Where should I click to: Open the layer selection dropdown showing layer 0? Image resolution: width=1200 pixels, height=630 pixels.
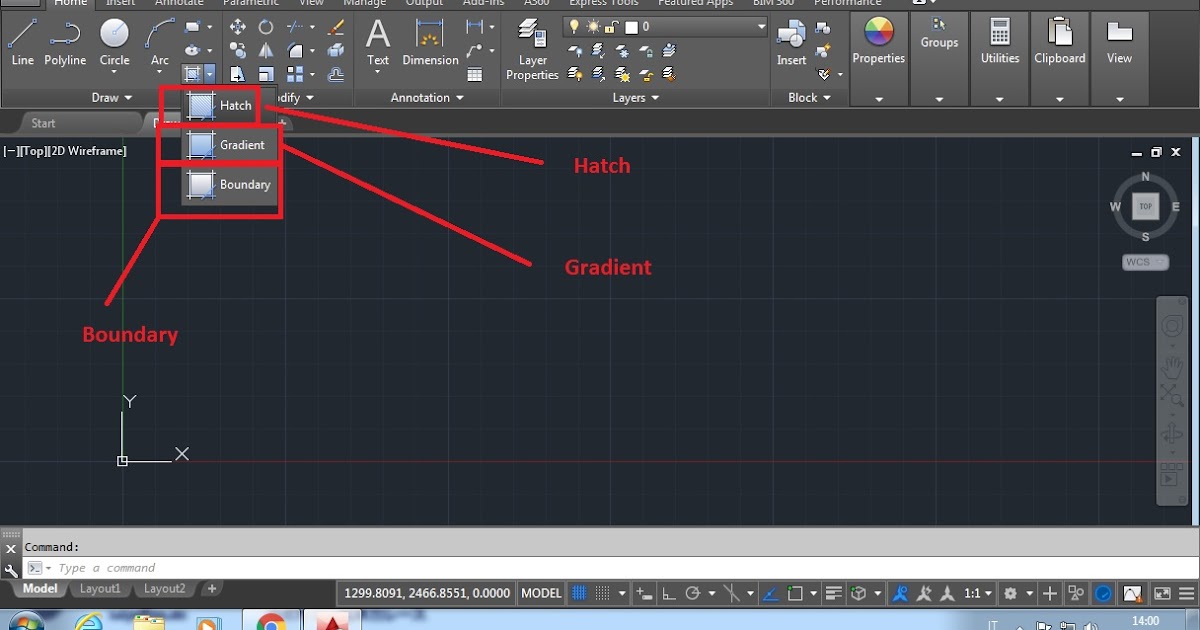[x=762, y=26]
